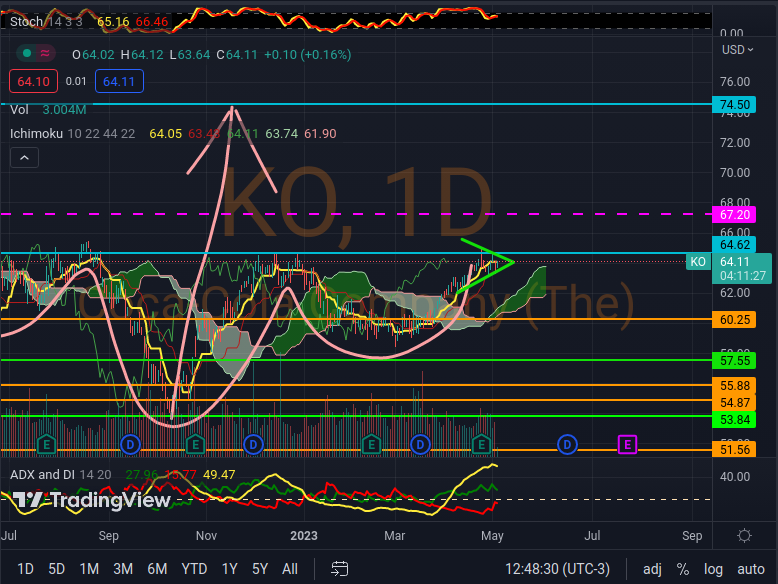
Task: Click the market status green dot indicator
Action: click(27, 53)
